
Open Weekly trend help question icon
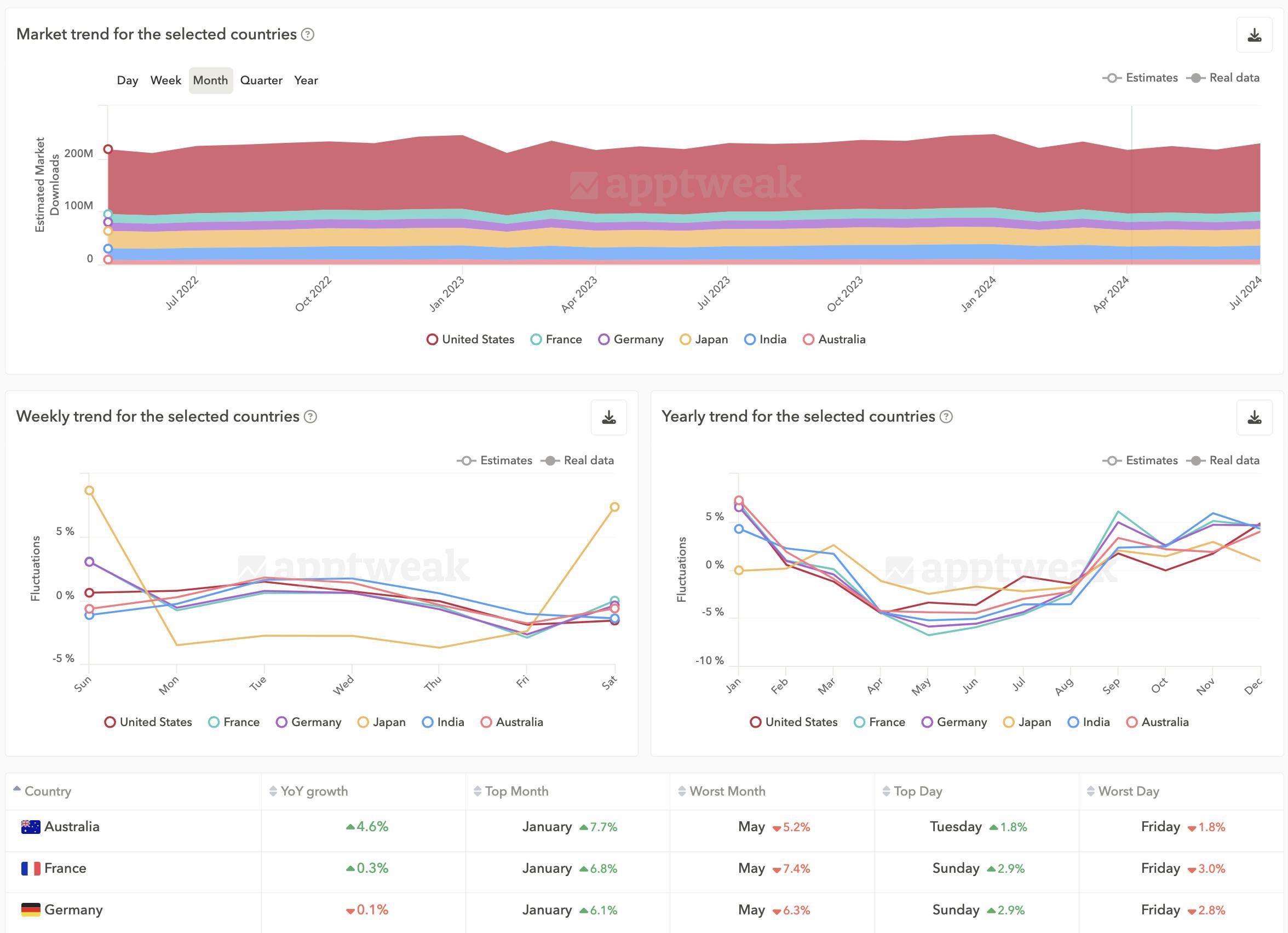coord(310,417)
